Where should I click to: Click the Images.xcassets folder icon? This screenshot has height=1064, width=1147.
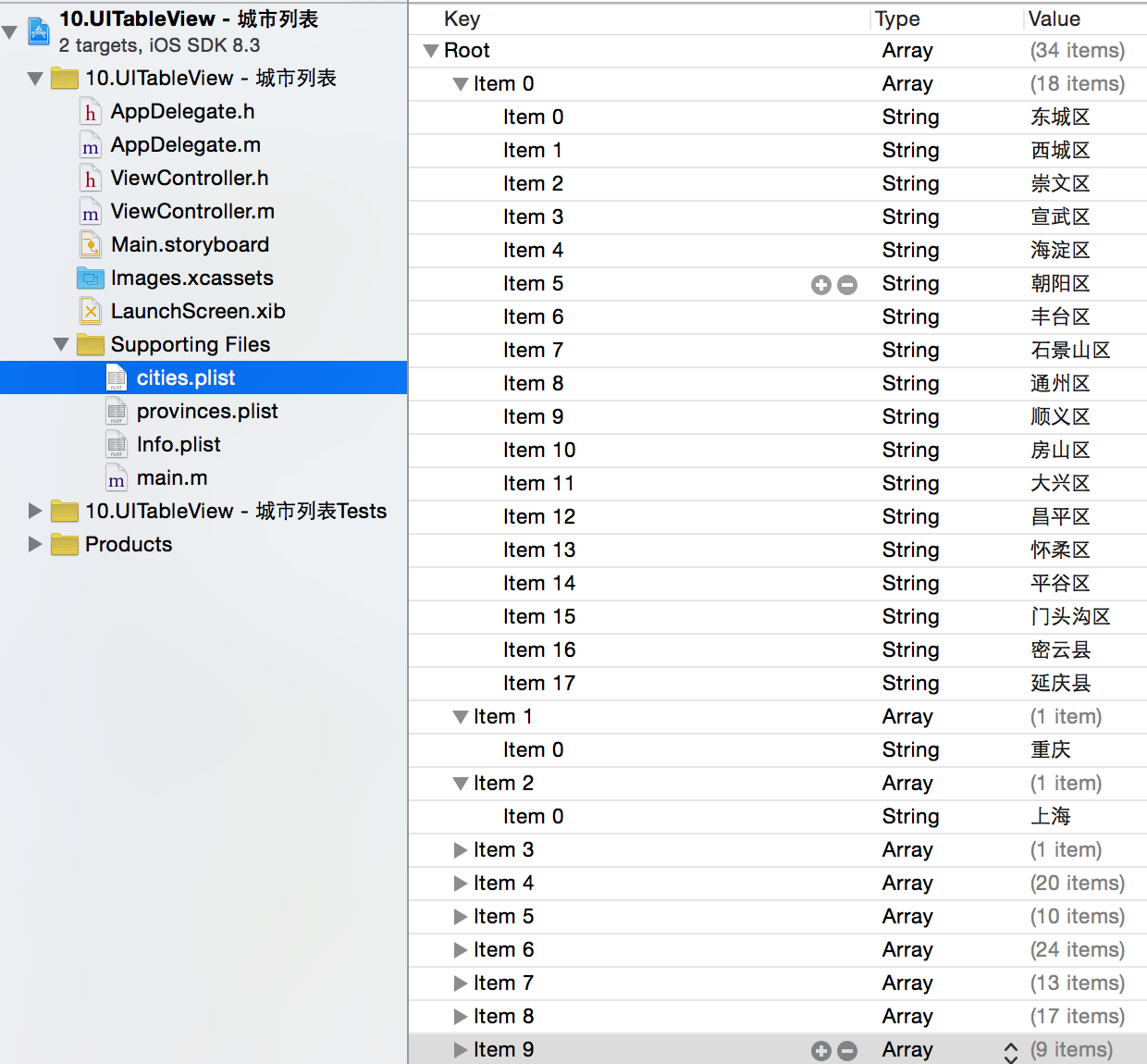point(90,278)
